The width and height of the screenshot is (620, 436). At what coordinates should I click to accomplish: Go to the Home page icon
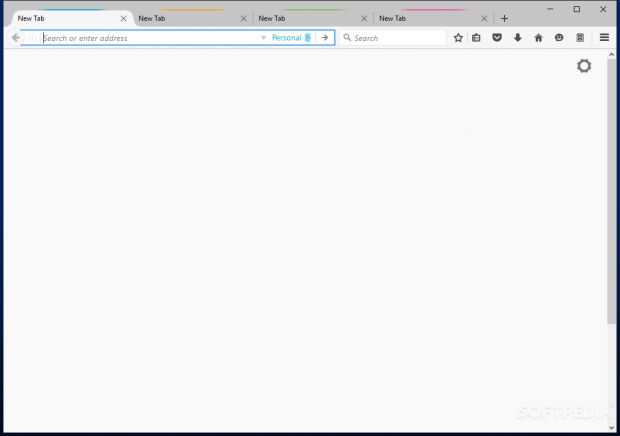click(x=538, y=38)
